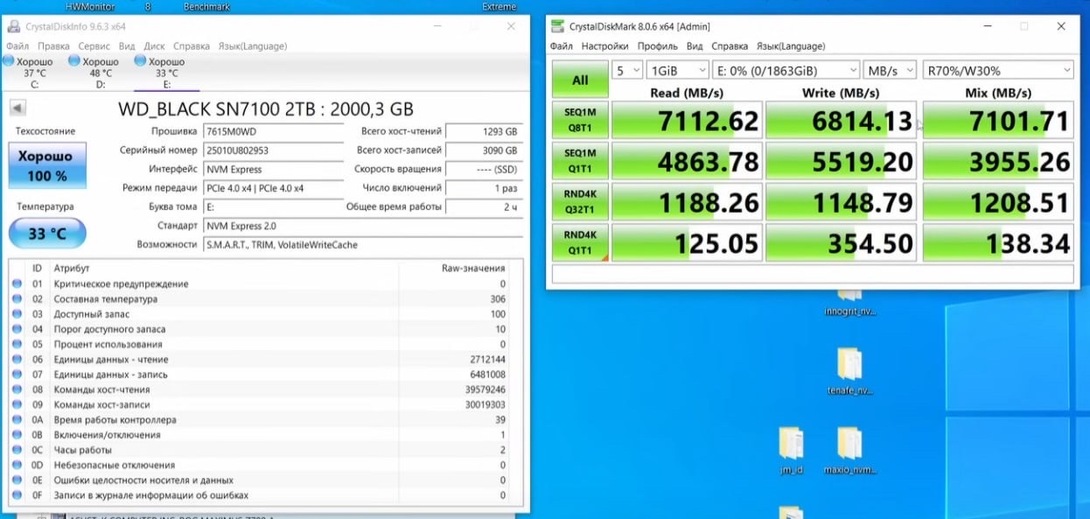
Task: Click row Единицы данных - чтение
Action: pos(260,359)
